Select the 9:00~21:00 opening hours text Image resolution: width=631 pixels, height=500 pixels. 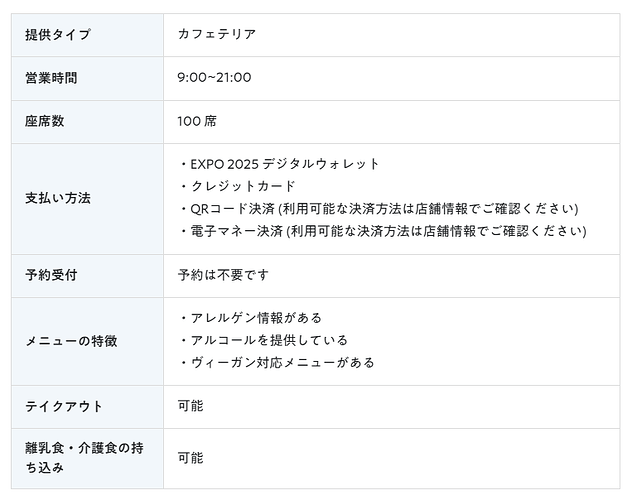coord(214,78)
